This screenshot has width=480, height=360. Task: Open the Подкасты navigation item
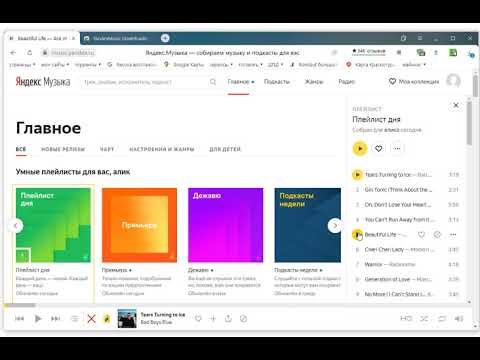pos(277,82)
